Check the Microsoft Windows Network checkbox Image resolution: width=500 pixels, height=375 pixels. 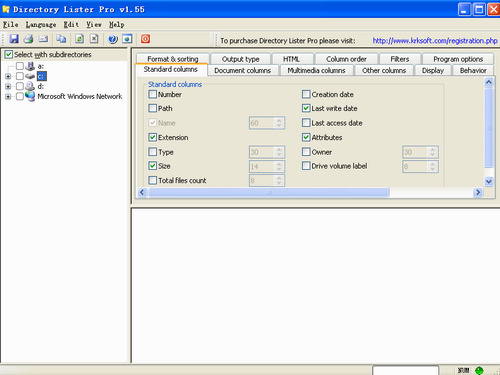[20, 96]
